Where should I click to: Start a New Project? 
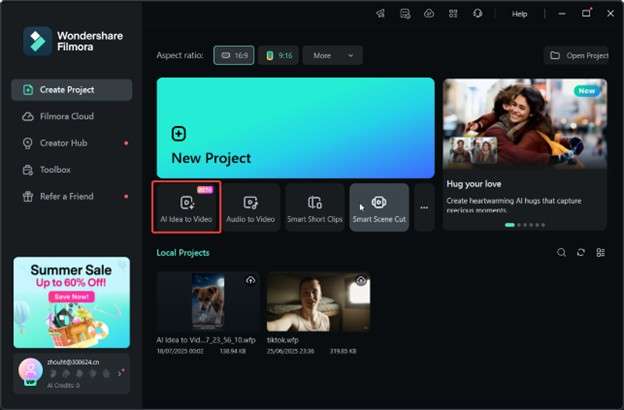click(296, 128)
